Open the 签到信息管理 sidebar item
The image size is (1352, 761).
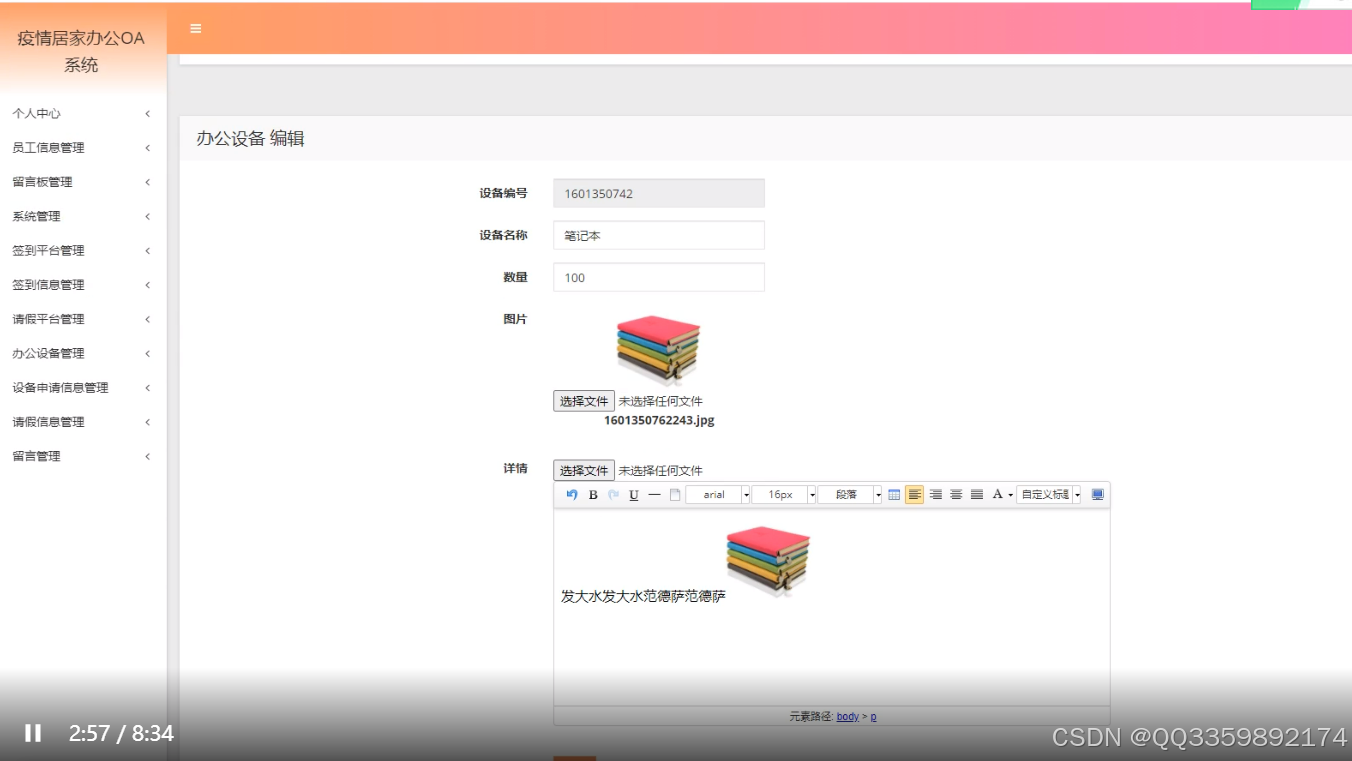tap(83, 285)
